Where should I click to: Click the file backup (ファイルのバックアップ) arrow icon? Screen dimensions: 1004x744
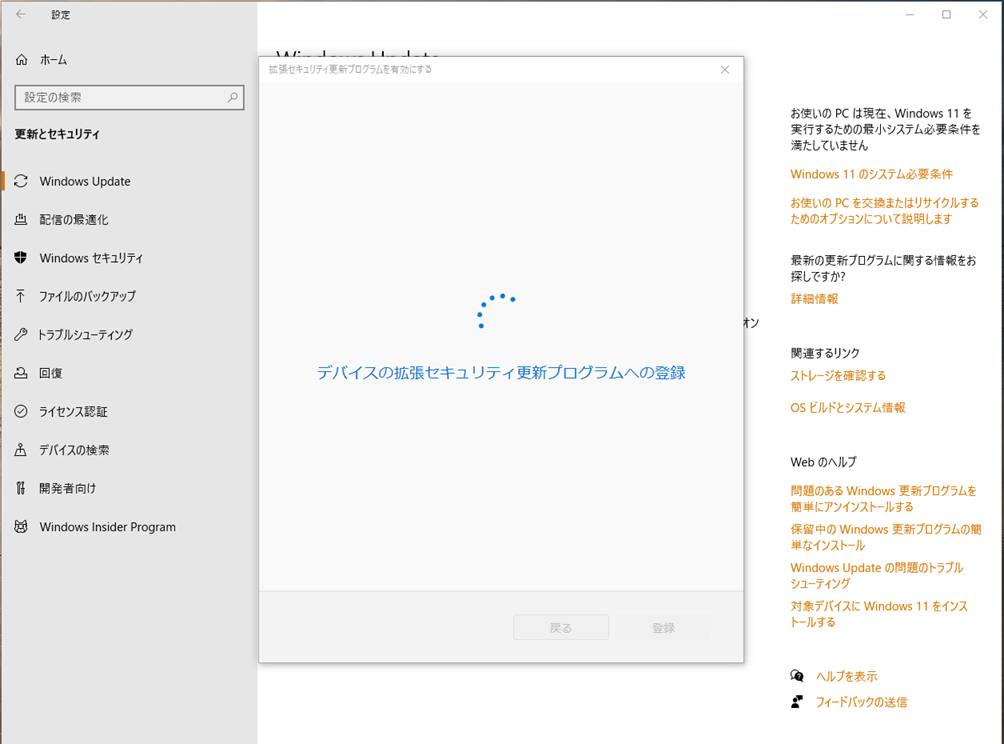click(x=21, y=296)
